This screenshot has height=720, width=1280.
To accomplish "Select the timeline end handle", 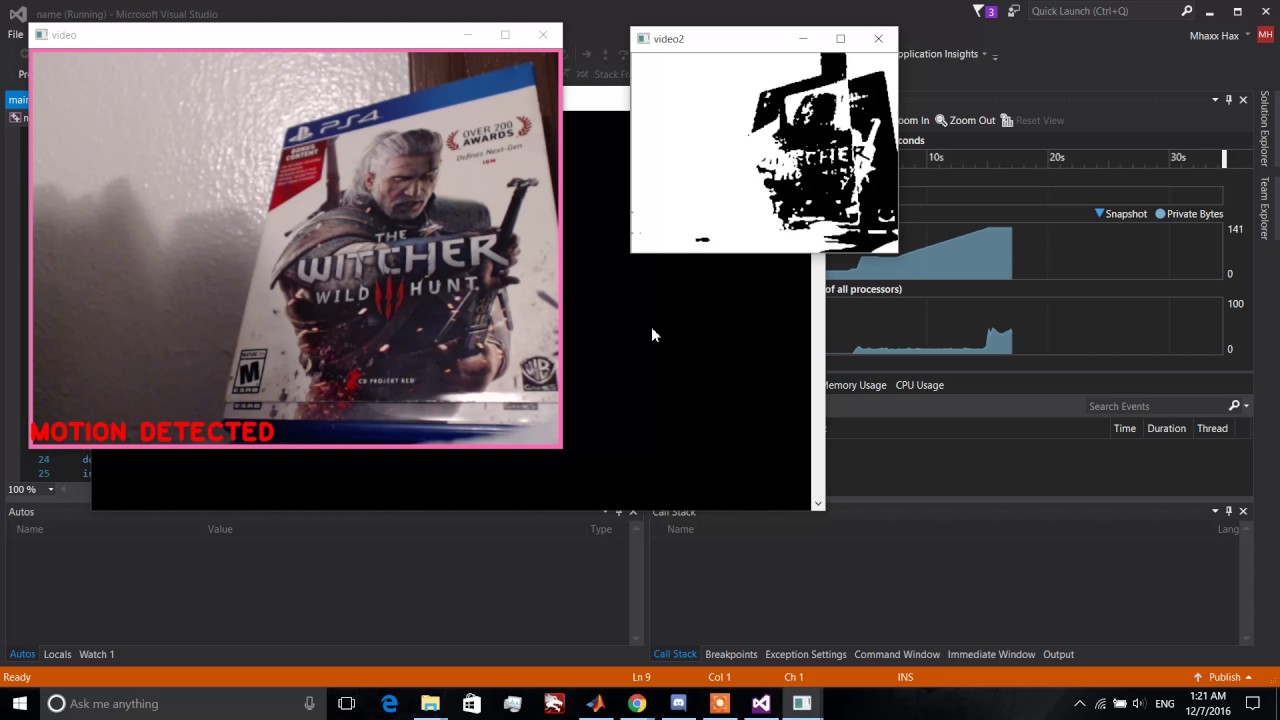I will (x=1224, y=159).
